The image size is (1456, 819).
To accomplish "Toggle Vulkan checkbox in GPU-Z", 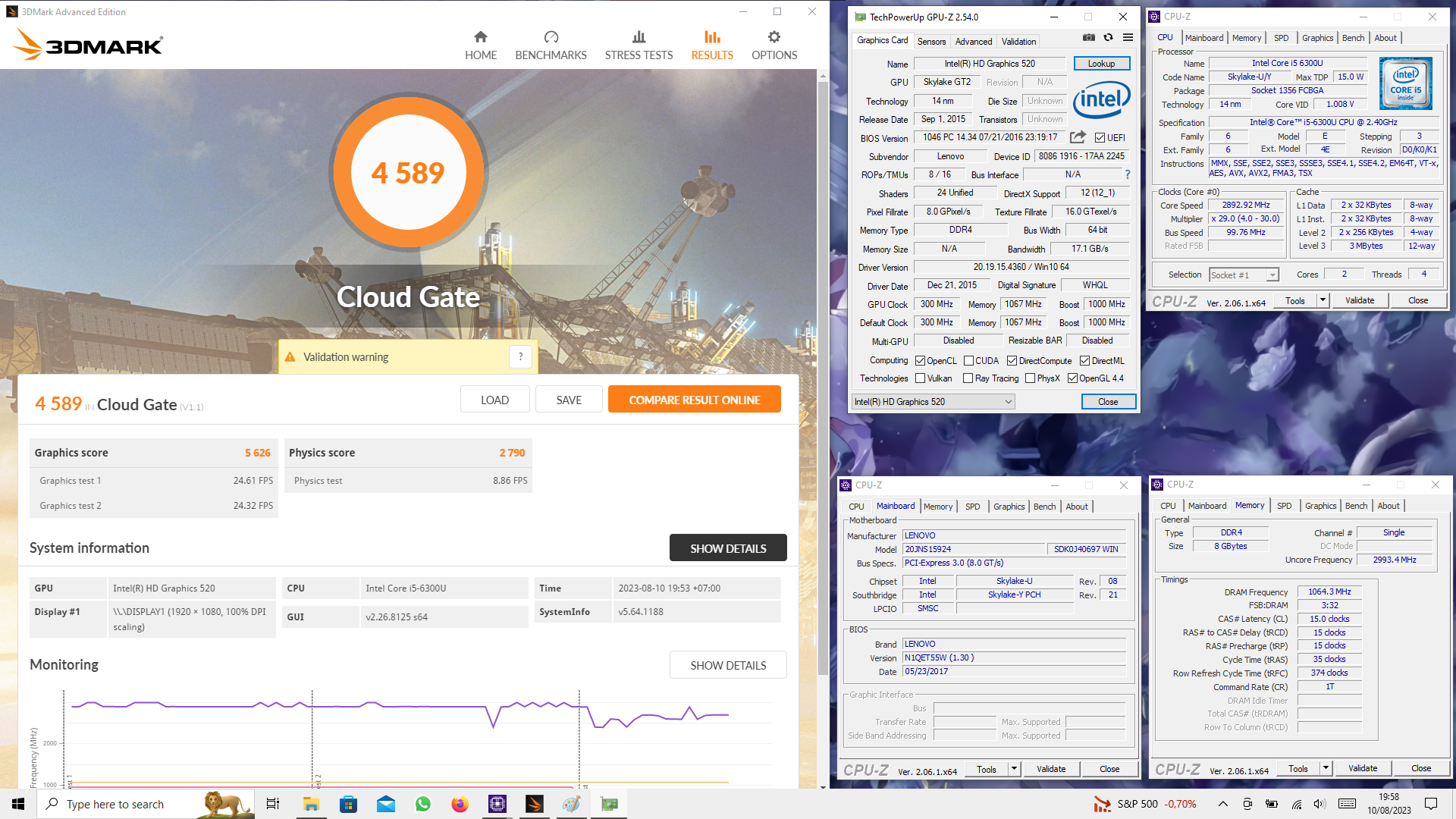I will point(920,378).
